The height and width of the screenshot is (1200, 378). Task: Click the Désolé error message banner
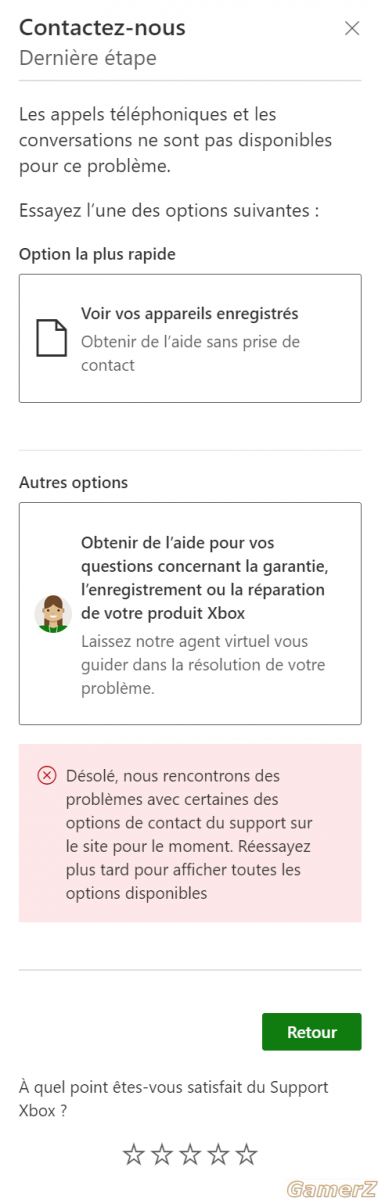[x=190, y=833]
